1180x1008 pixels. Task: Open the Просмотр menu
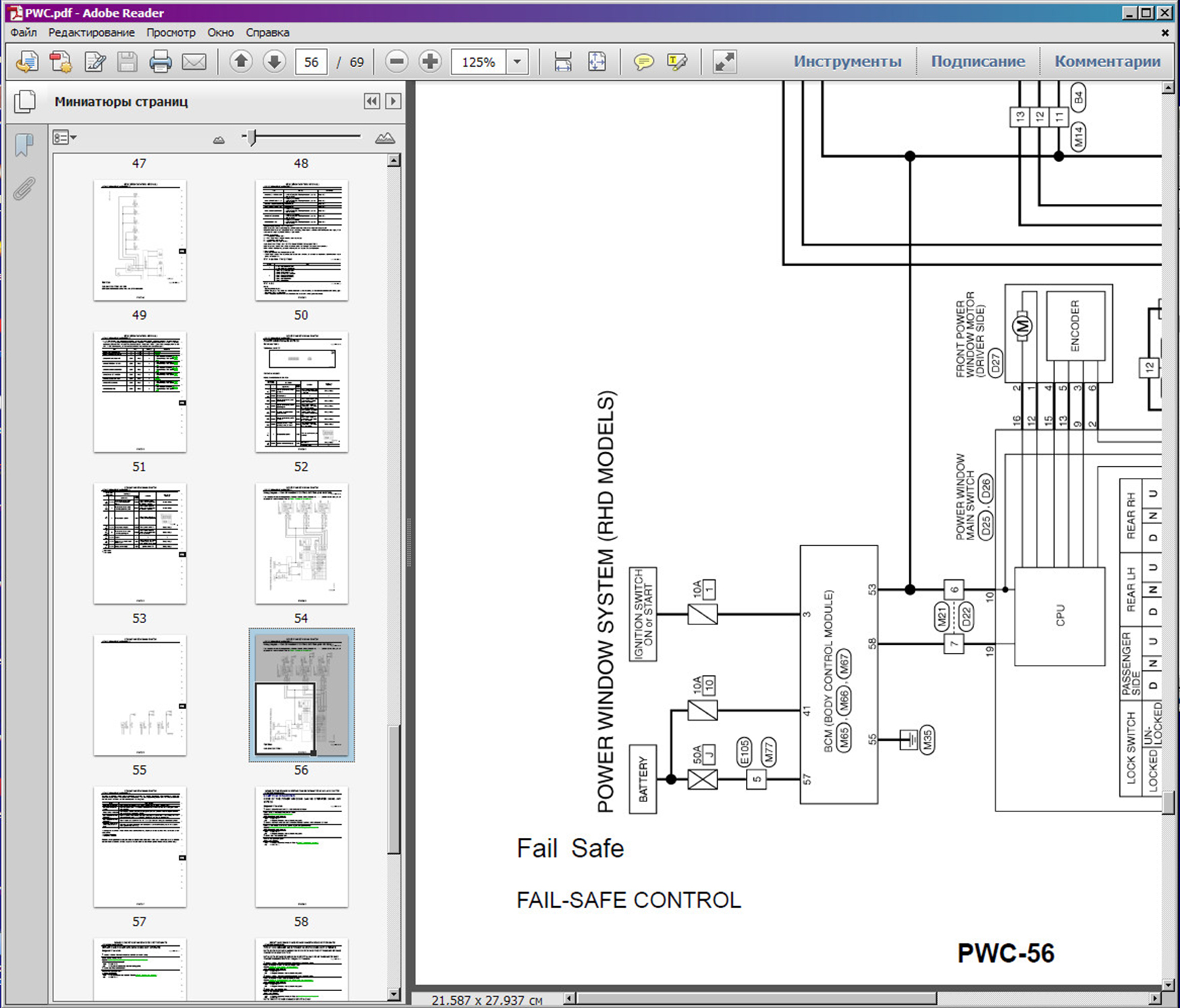pyautogui.click(x=171, y=32)
